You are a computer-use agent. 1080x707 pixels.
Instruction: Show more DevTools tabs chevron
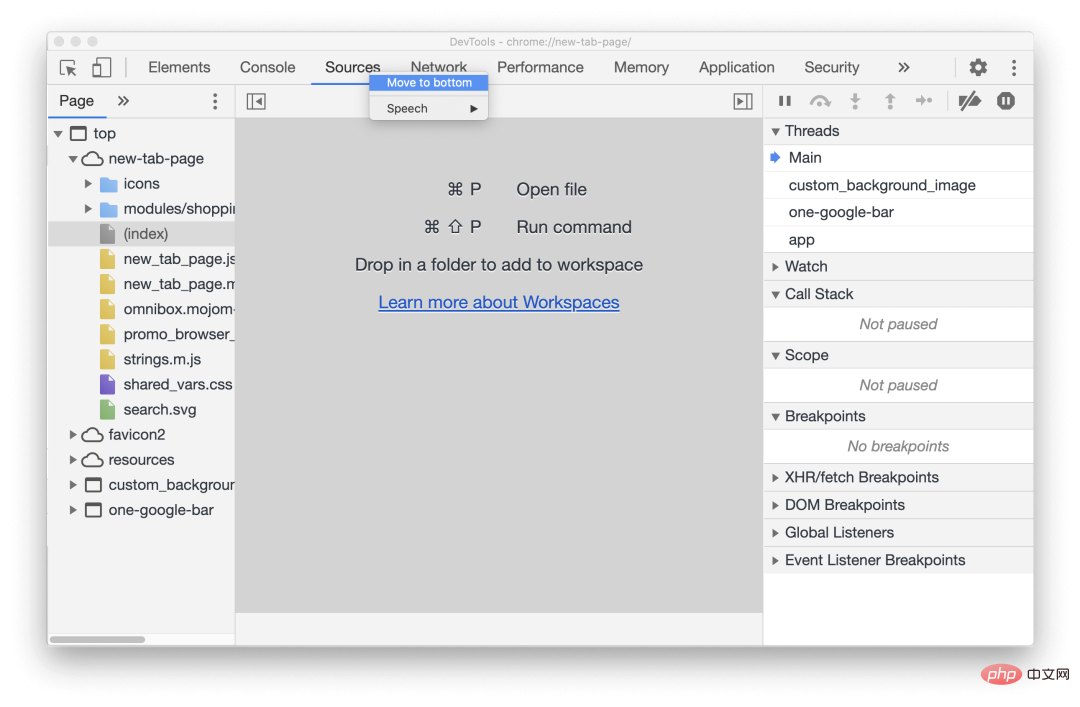[904, 68]
